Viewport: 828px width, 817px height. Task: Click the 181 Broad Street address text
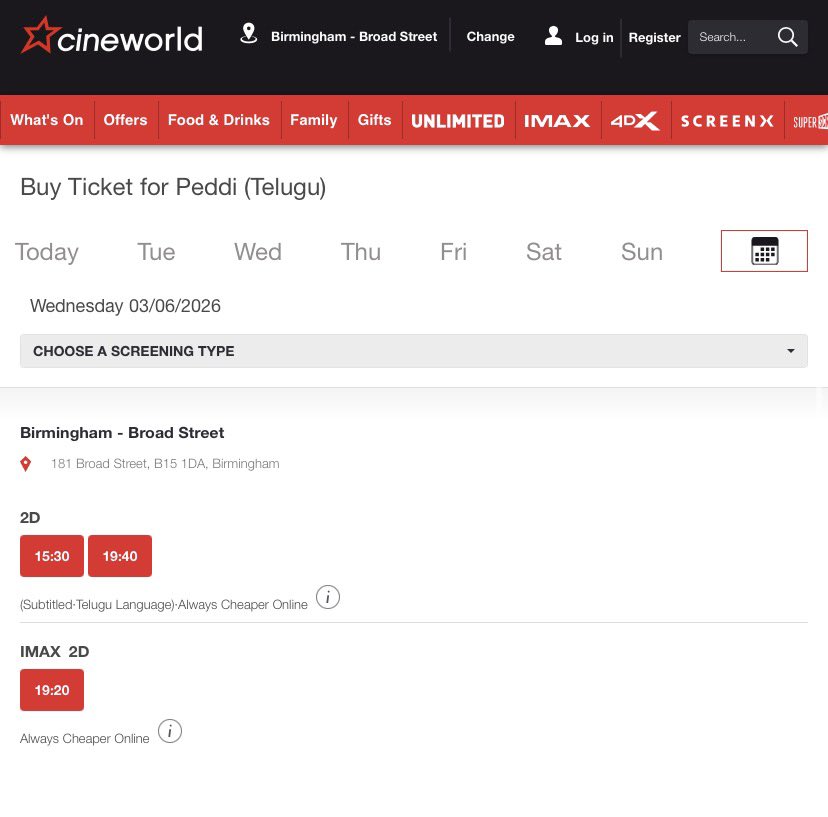(x=165, y=464)
